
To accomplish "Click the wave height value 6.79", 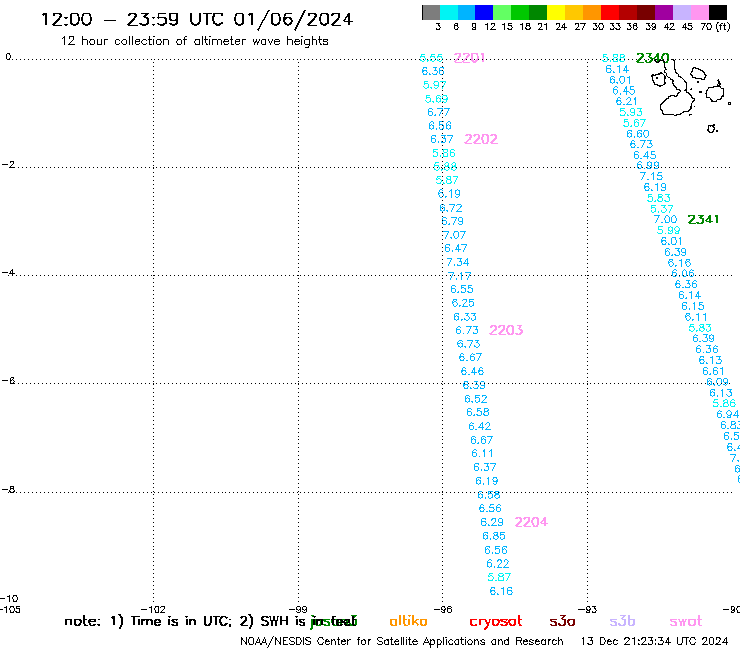I will [452, 221].
